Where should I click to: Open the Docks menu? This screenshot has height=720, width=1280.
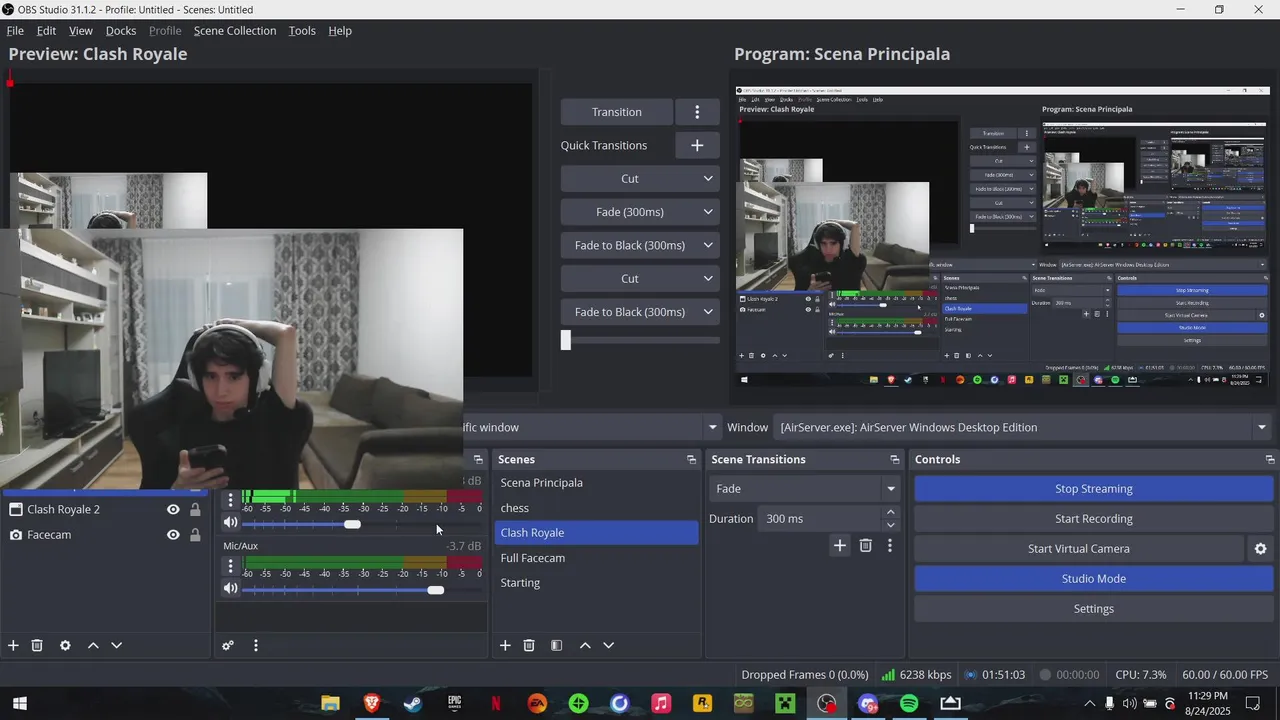121,31
